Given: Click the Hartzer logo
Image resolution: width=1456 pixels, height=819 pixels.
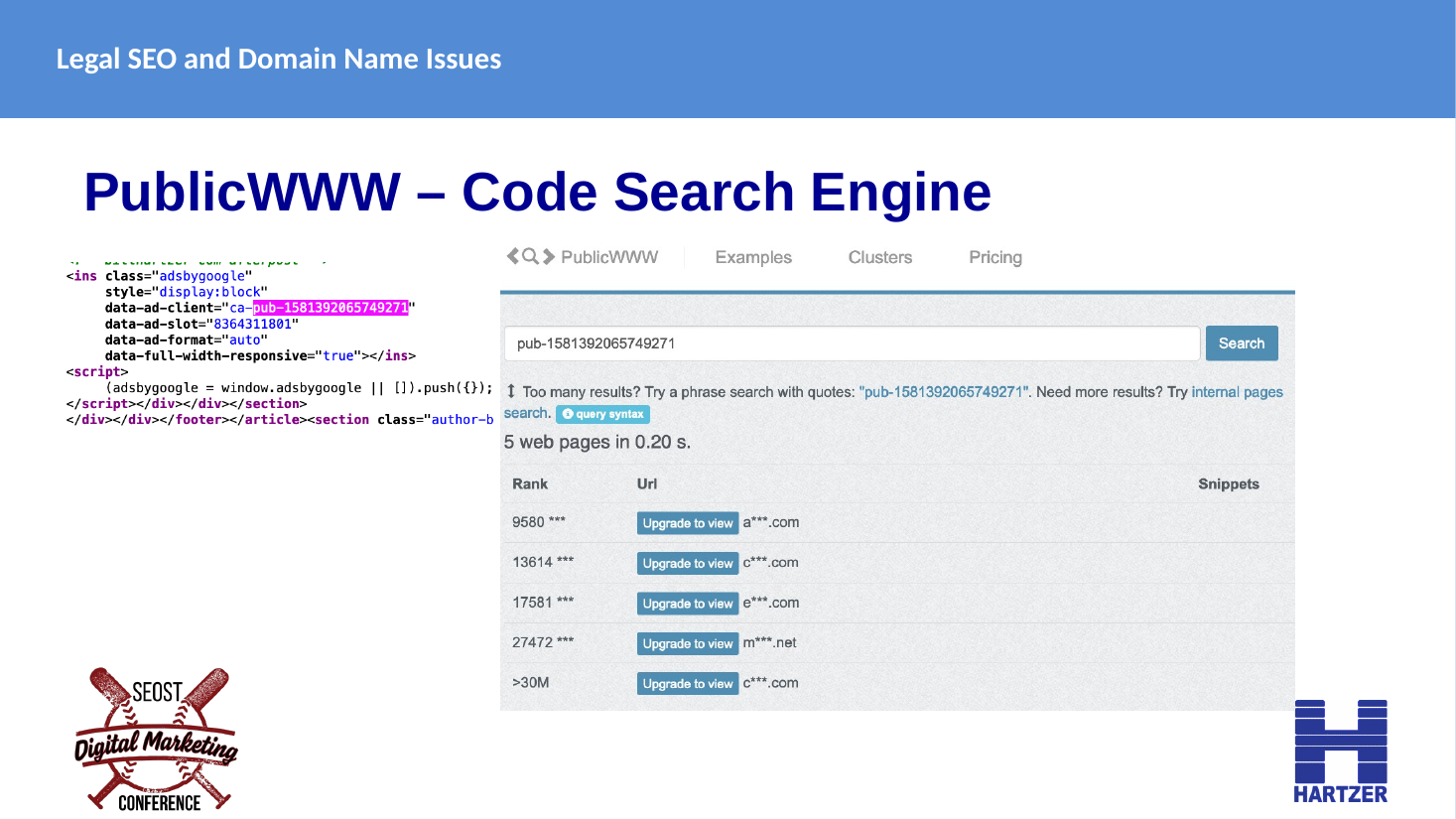Looking at the screenshot, I should pos(1341,751).
